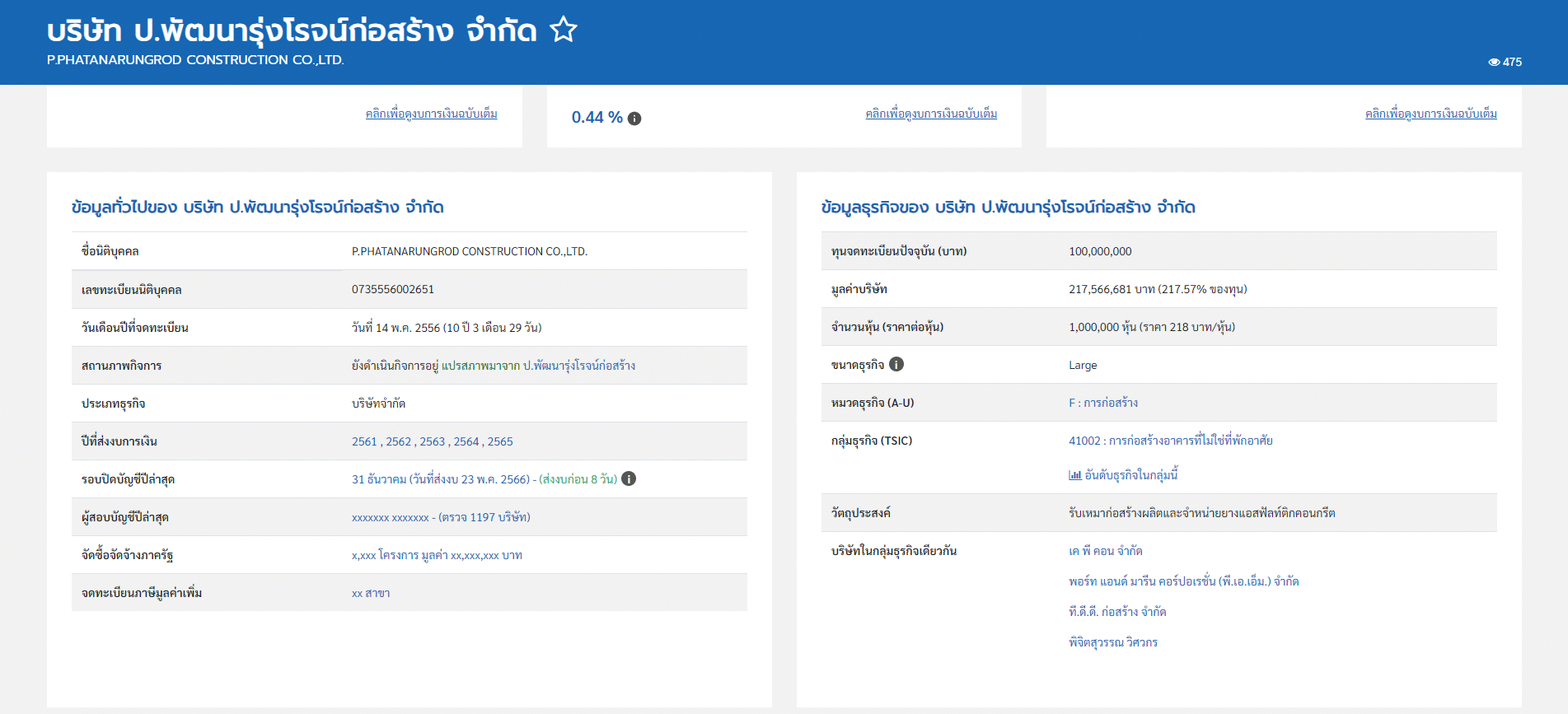The width and height of the screenshot is (1568, 714).
Task: Click info icon after ส่งงบก่อน 8 วัน
Action: 629,478
